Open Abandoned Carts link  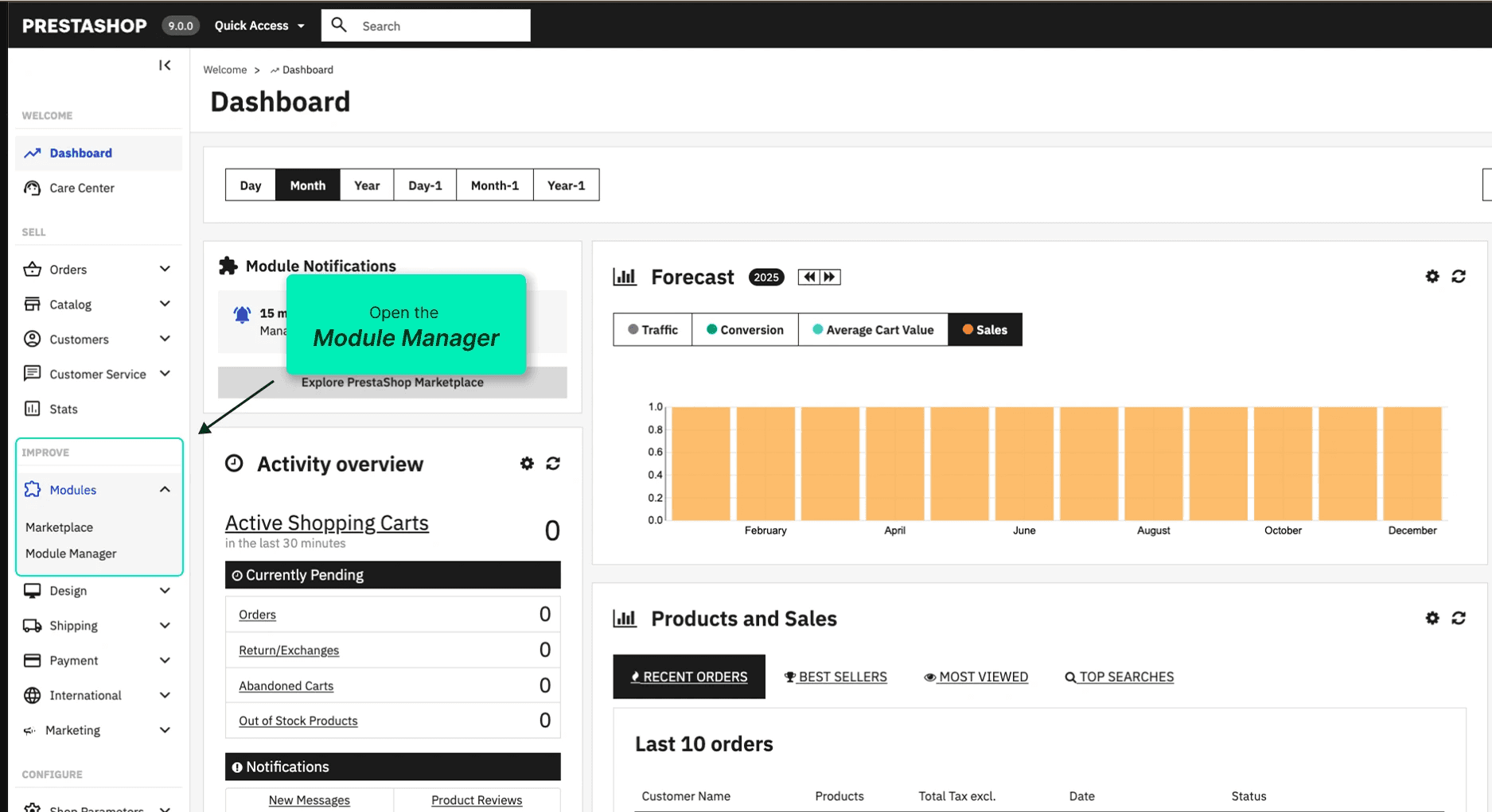(286, 686)
